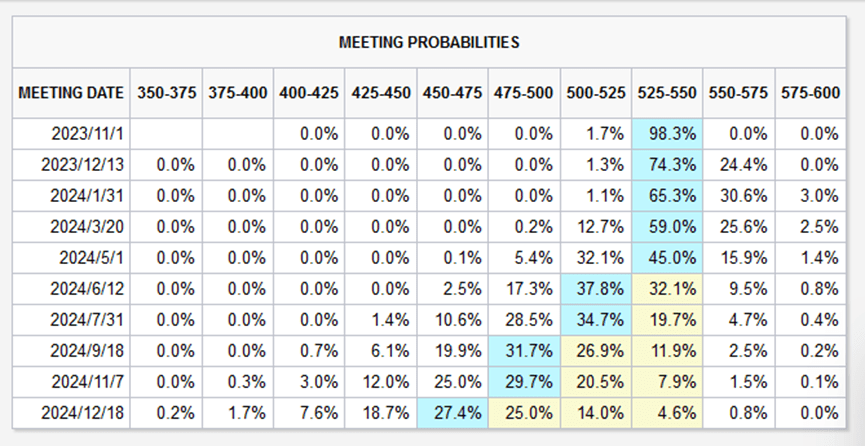Viewport: 865px width, 446px height.
Task: Click the MEETING DATE column header
Action: 72,93
